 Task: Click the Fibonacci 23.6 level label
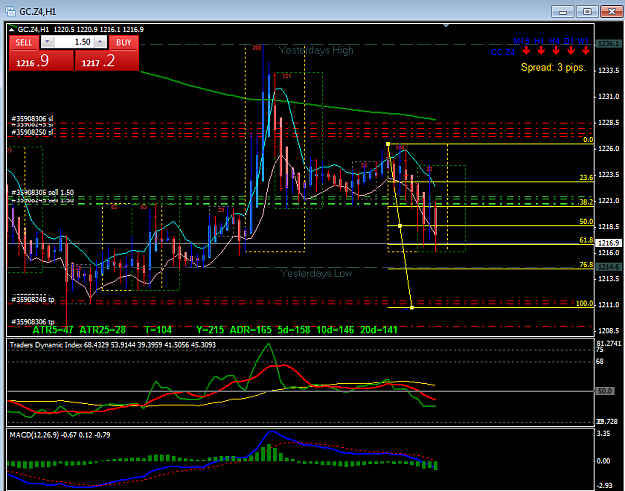click(586, 178)
